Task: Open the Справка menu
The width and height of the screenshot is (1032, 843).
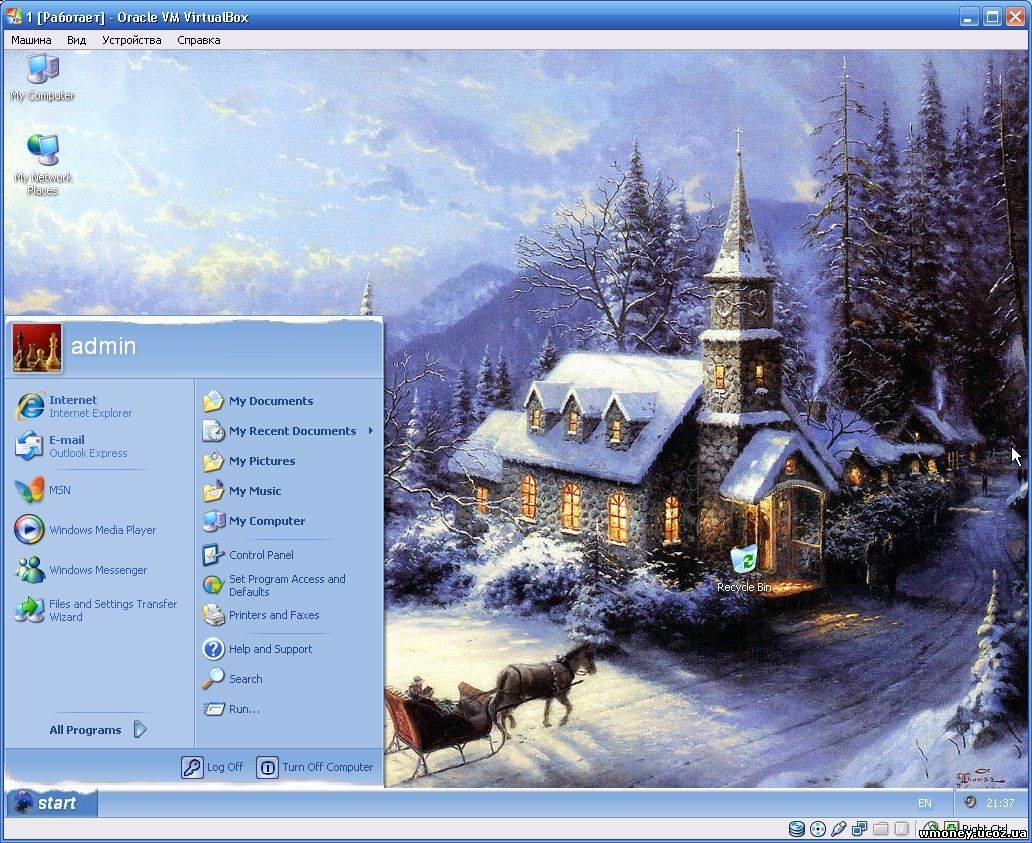Action: (x=199, y=40)
